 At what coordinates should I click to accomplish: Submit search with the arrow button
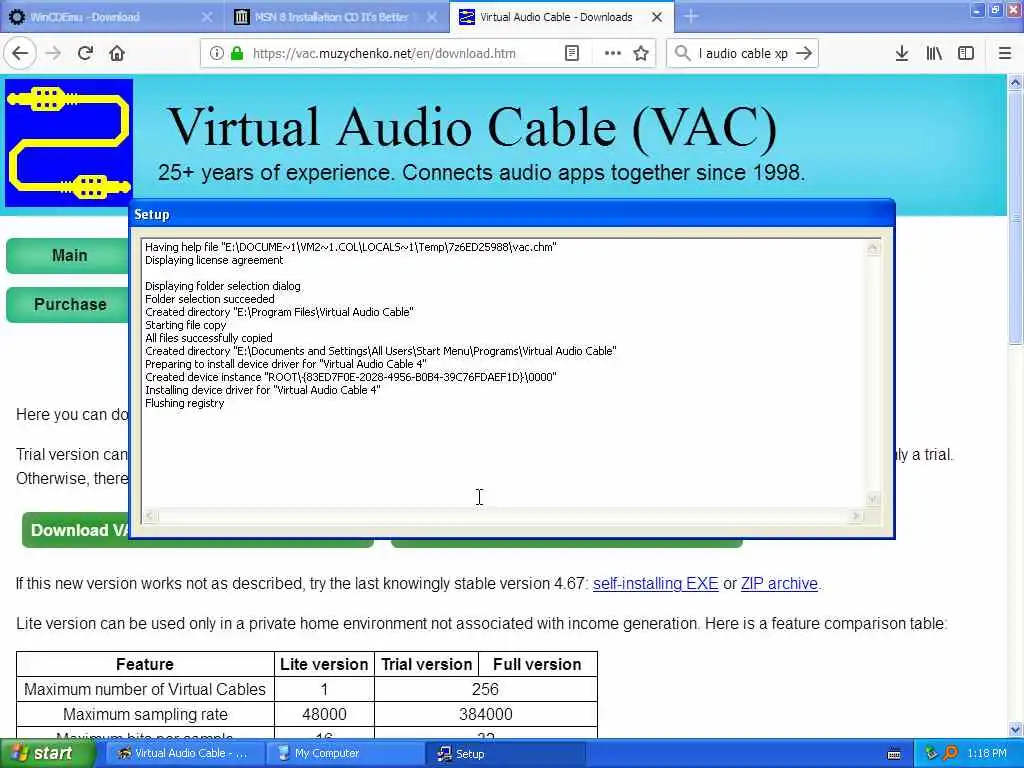[805, 54]
